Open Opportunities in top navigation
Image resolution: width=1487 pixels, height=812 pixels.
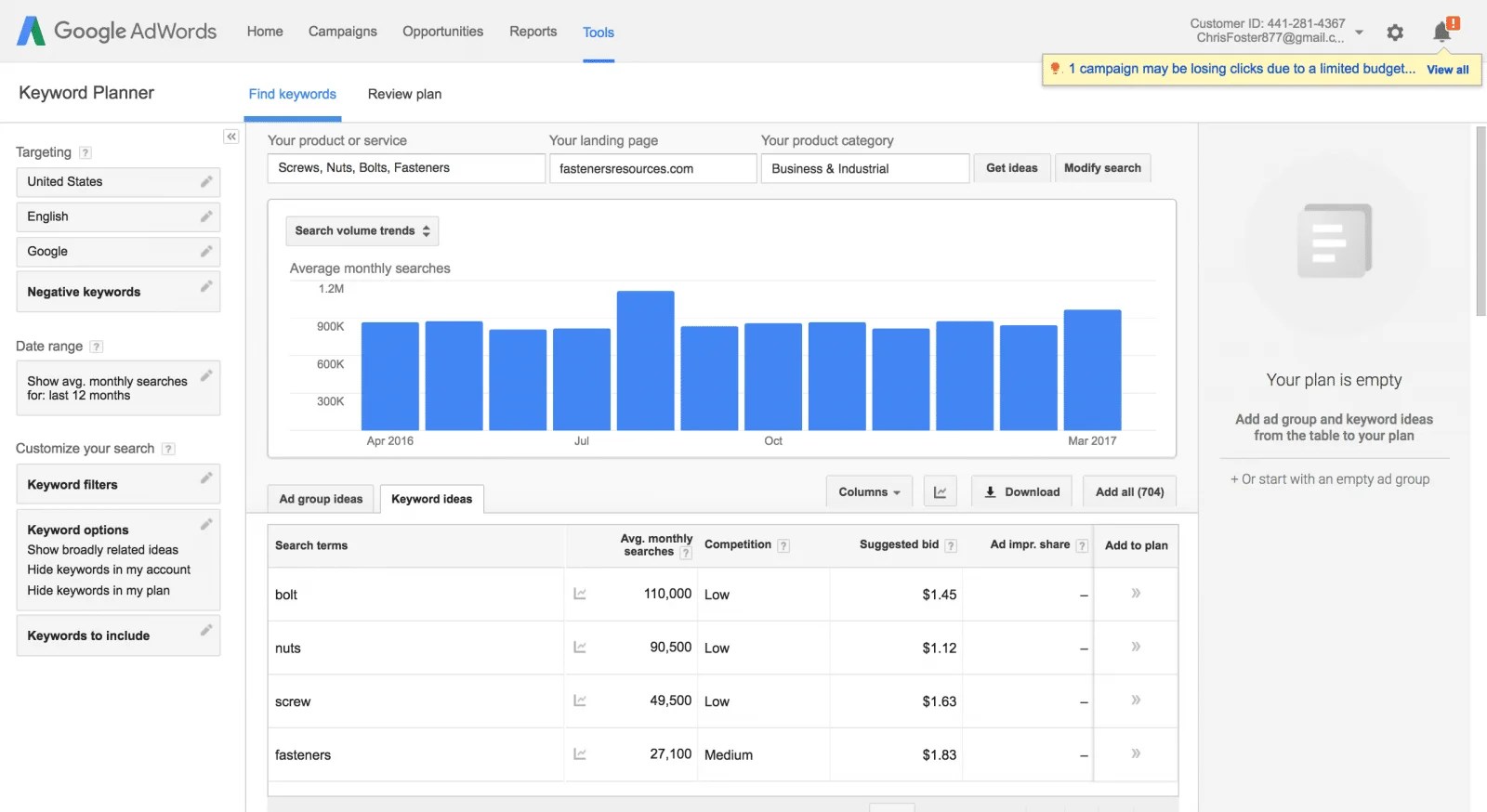(x=443, y=32)
